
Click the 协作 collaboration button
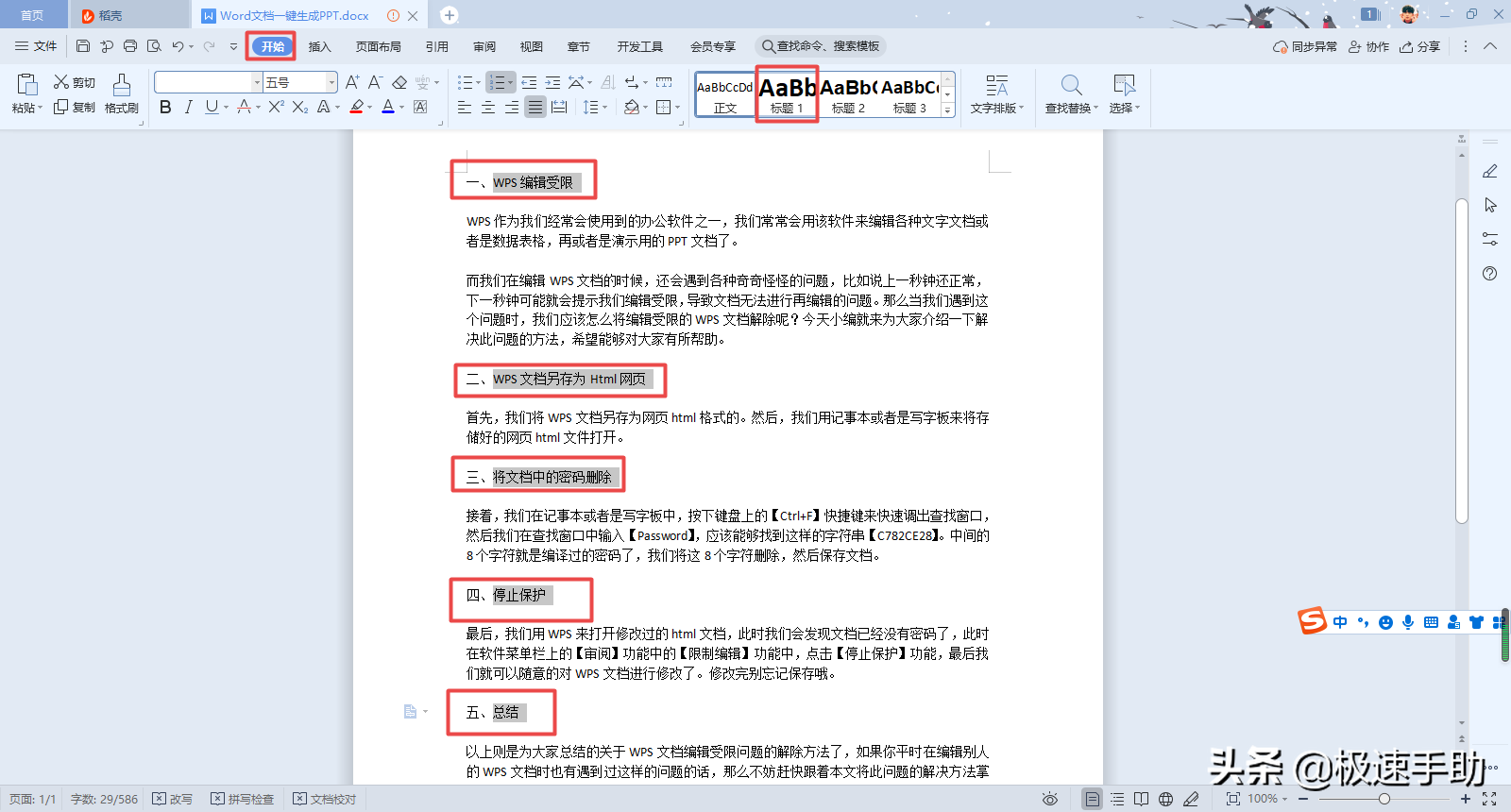[x=1368, y=46]
